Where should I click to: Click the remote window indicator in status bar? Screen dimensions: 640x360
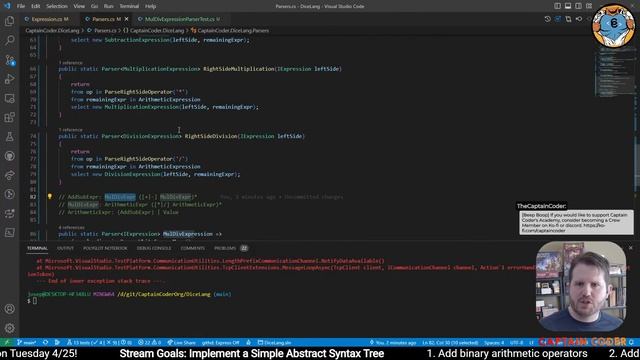click(7, 342)
